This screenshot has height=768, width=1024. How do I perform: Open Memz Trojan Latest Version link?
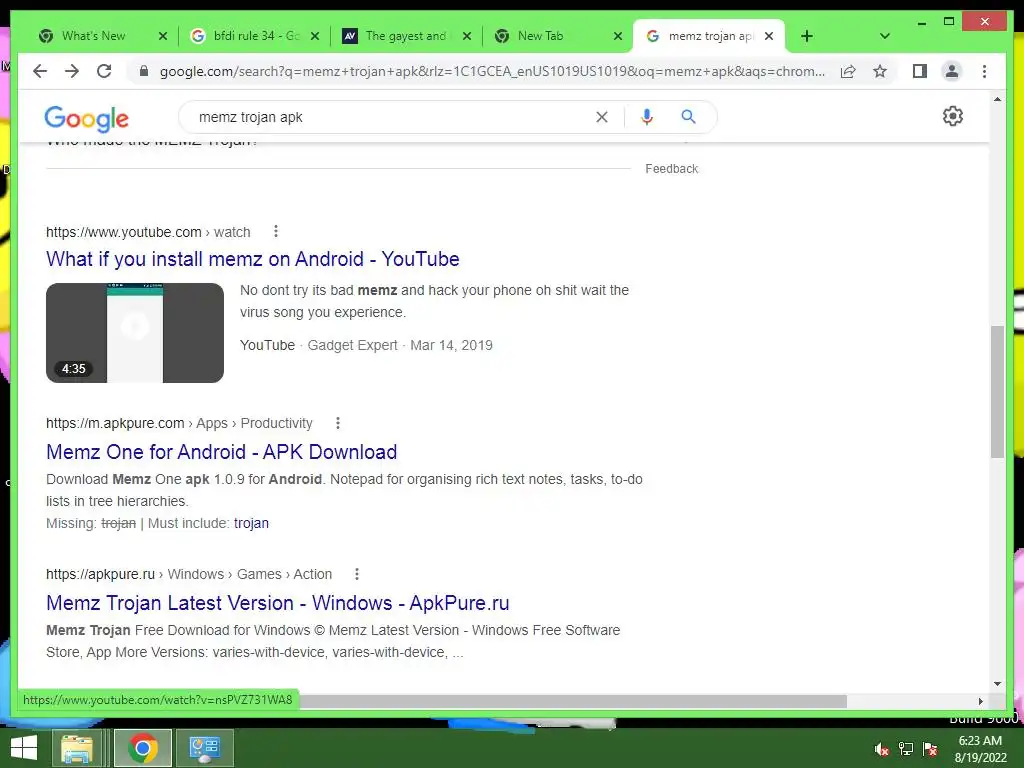[x=278, y=603]
